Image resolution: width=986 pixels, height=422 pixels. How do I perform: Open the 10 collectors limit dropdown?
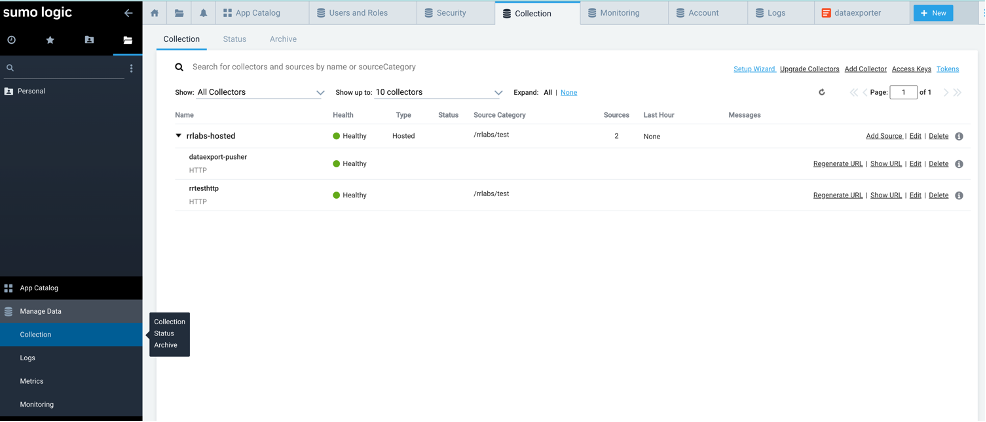(439, 92)
